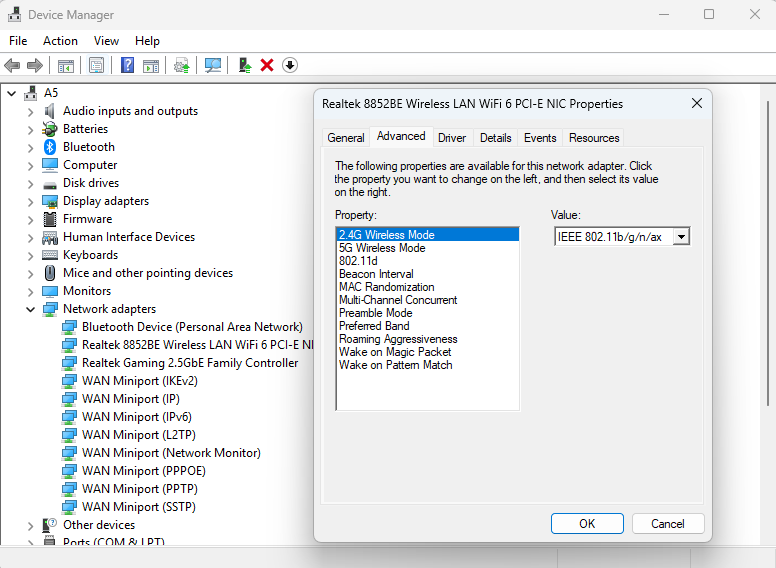Switch to the Driver tab
776x568 pixels.
[x=452, y=138]
